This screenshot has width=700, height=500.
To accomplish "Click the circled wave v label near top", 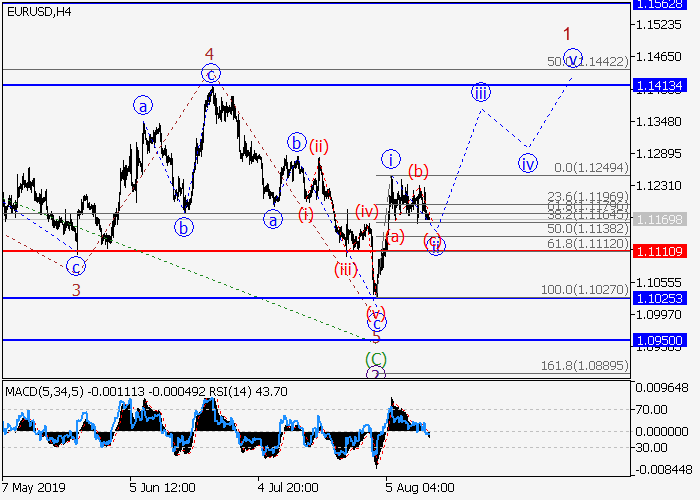I will [572, 58].
